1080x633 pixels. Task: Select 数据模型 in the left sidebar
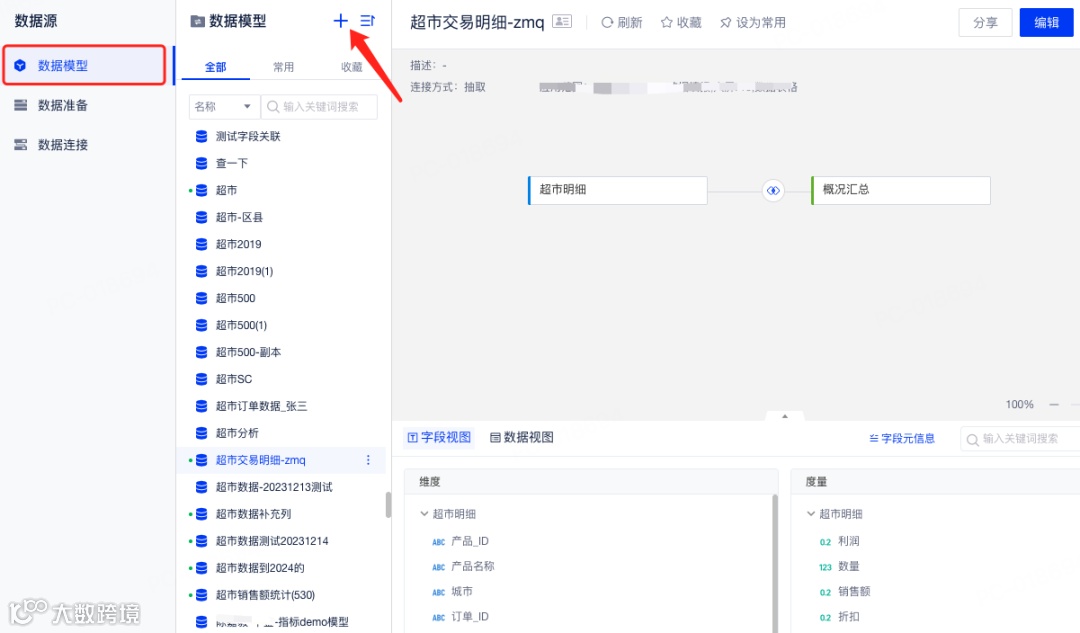(x=84, y=65)
